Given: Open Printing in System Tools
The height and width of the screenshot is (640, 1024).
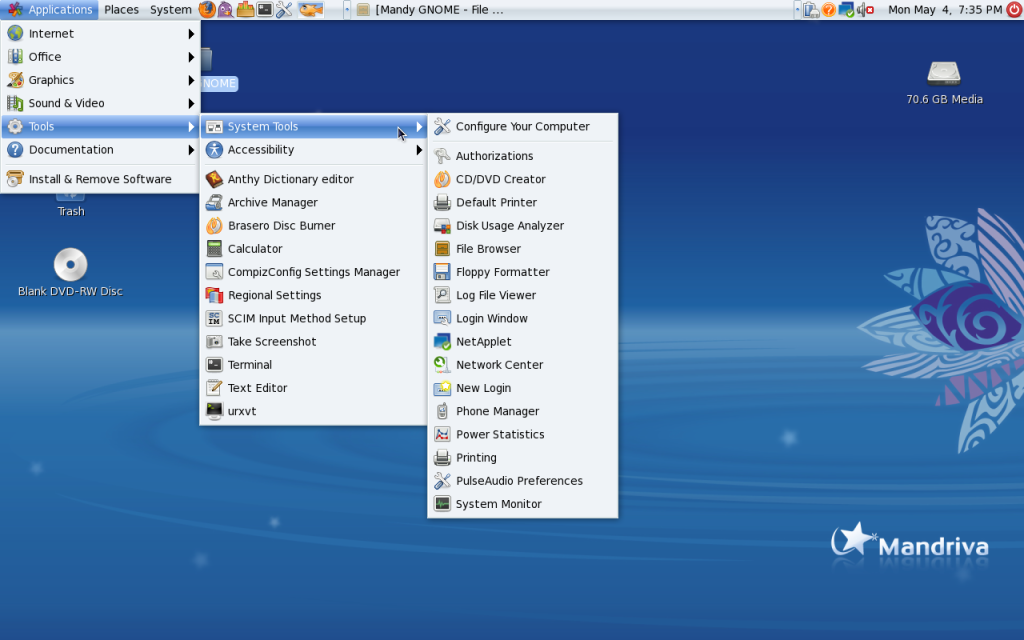Looking at the screenshot, I should pos(522,458).
